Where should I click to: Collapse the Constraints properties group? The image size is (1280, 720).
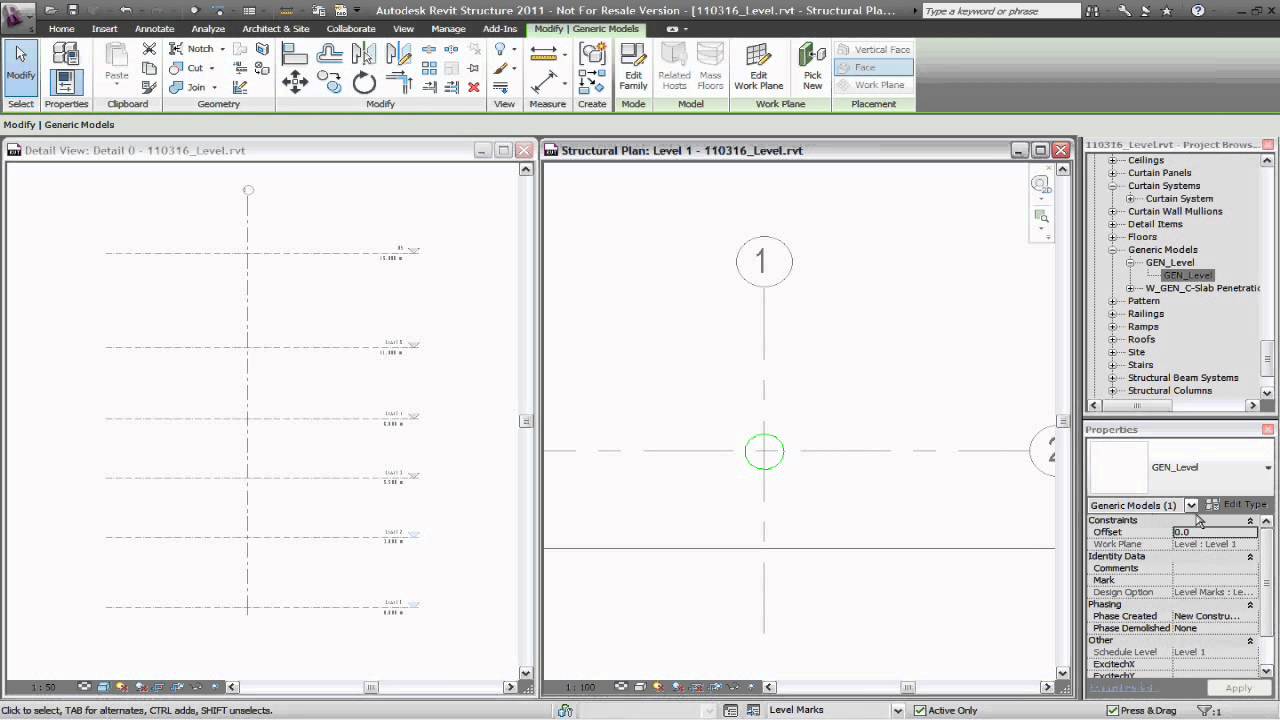[x=1250, y=521]
